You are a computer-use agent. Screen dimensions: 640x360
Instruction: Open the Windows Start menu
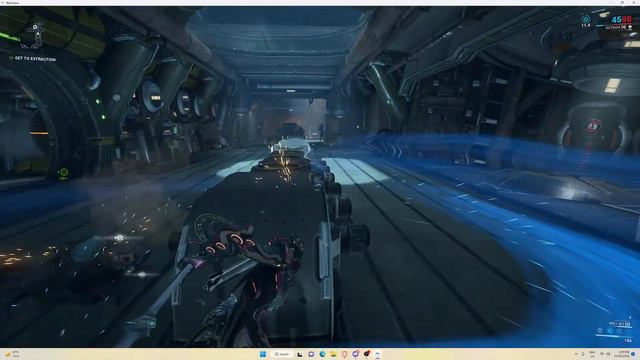pyautogui.click(x=263, y=354)
